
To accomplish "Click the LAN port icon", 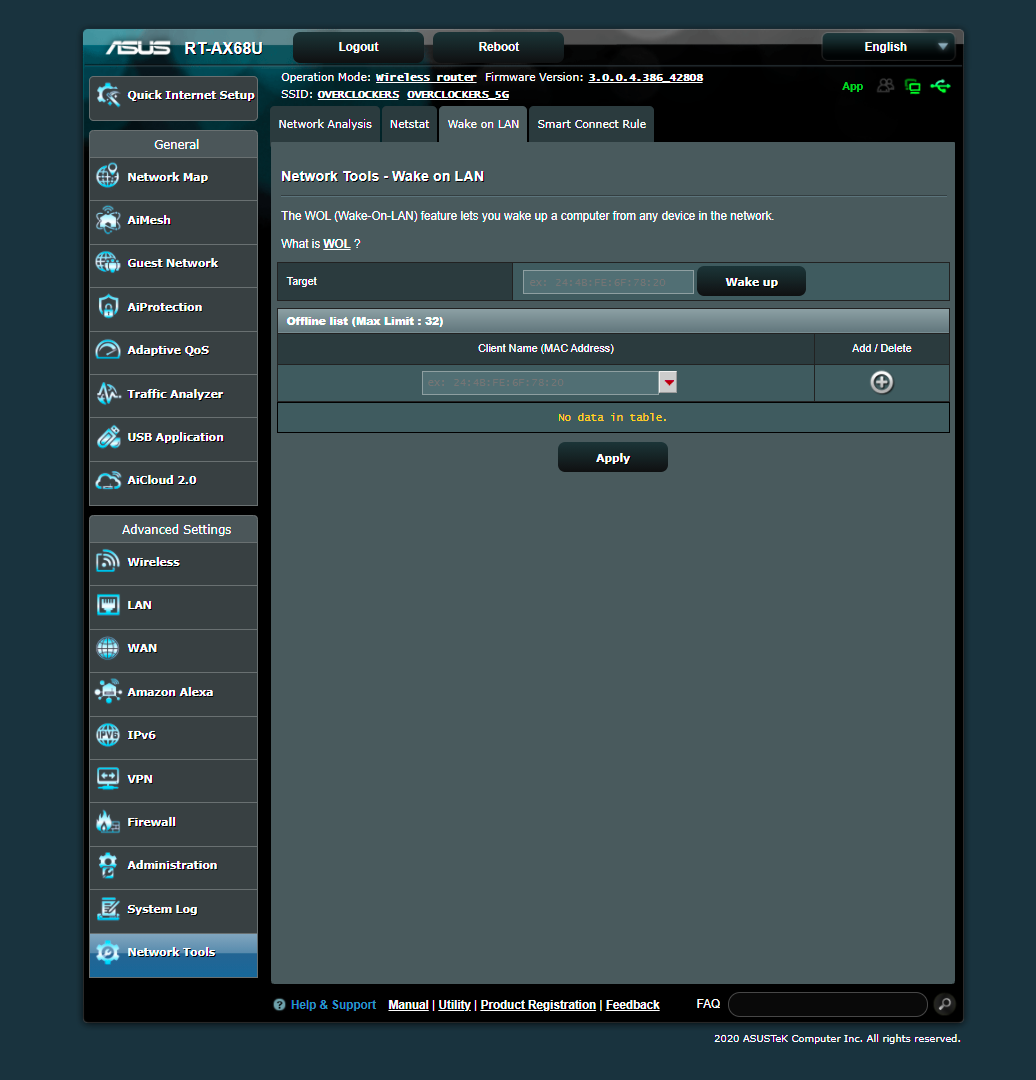I will click(x=108, y=605).
